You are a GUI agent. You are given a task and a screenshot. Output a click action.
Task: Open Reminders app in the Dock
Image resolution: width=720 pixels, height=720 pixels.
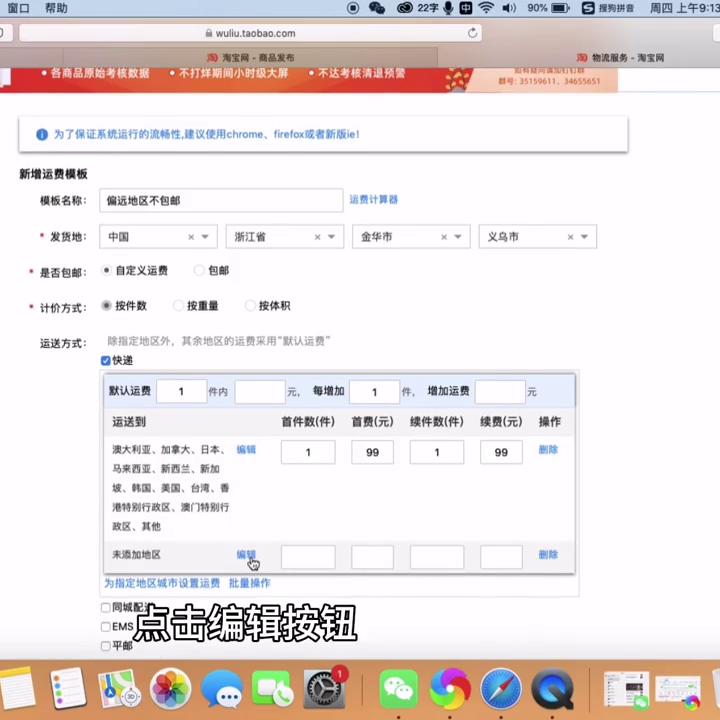(68, 689)
